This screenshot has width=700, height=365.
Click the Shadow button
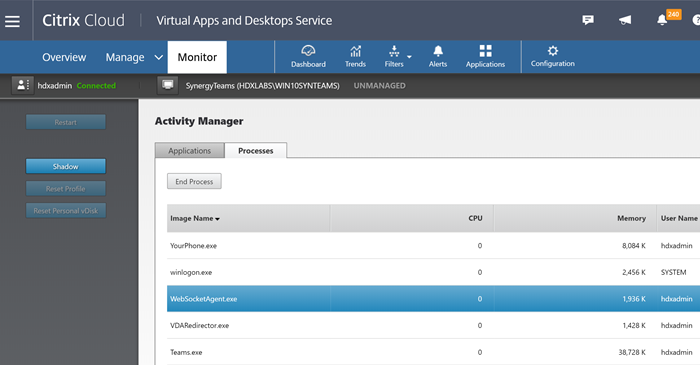[66, 166]
